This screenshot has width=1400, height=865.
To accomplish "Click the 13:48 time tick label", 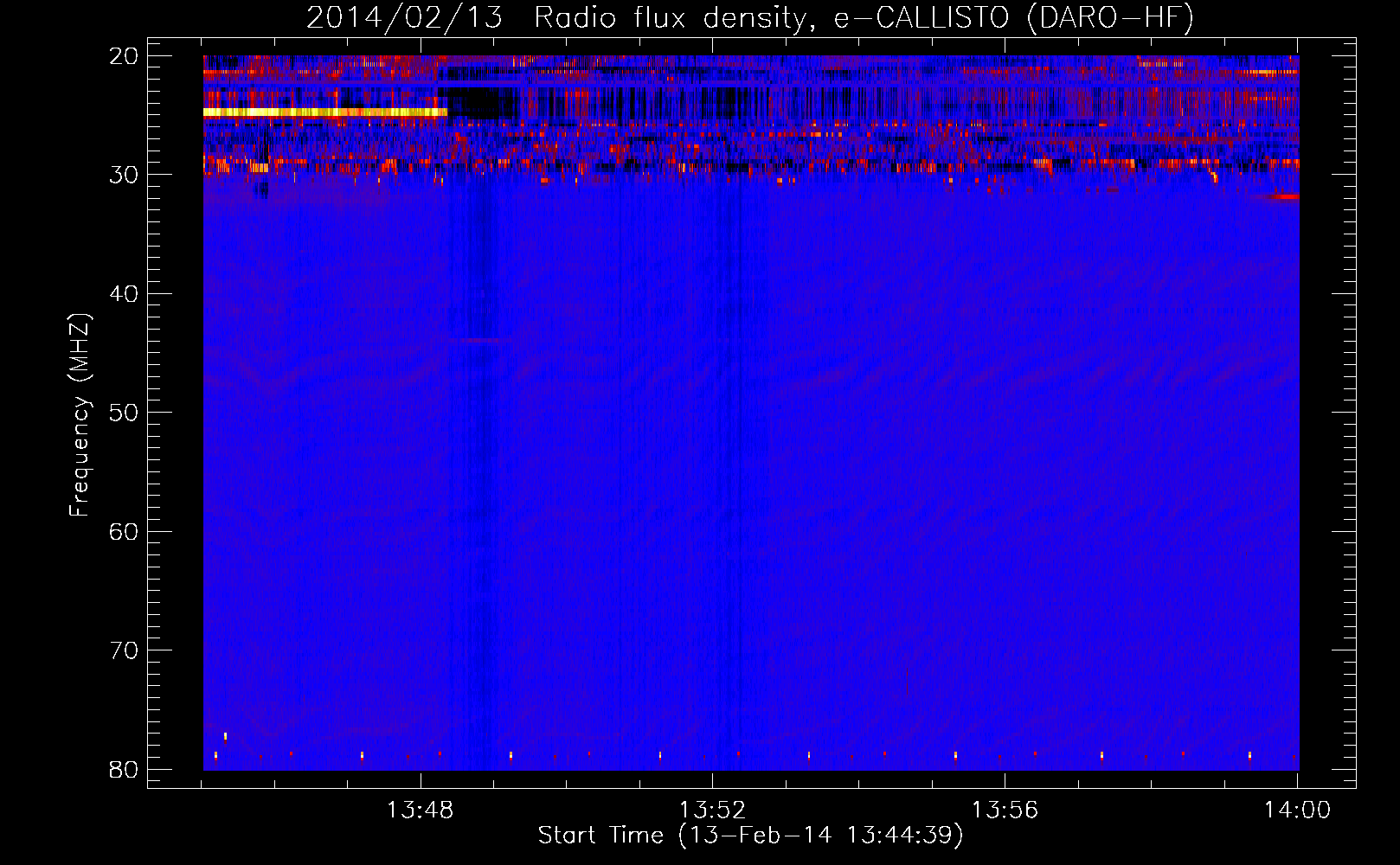I will [420, 811].
